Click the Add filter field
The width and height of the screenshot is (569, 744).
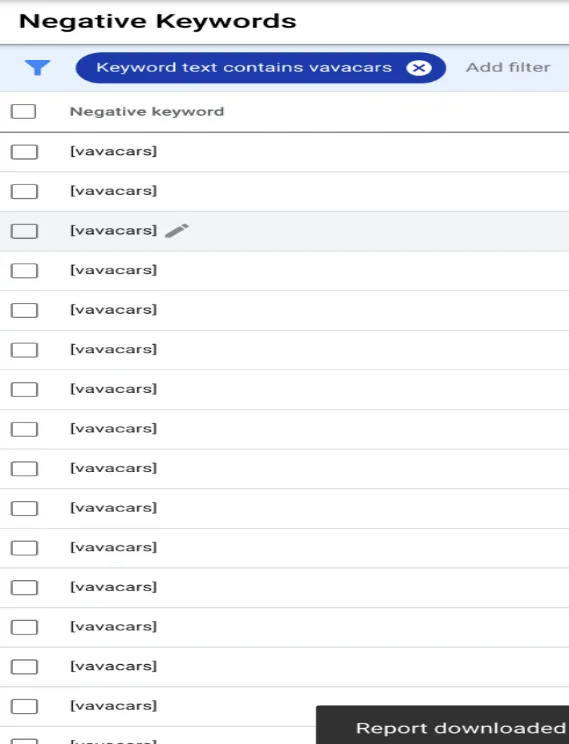(x=508, y=67)
